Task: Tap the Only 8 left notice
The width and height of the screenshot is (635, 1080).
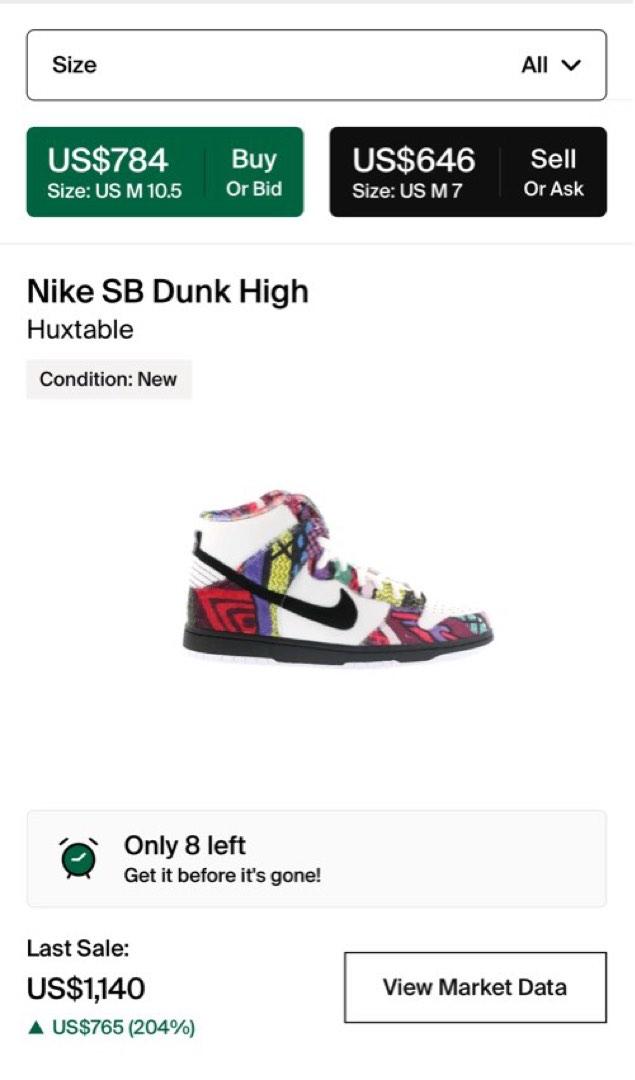Action: (x=184, y=845)
